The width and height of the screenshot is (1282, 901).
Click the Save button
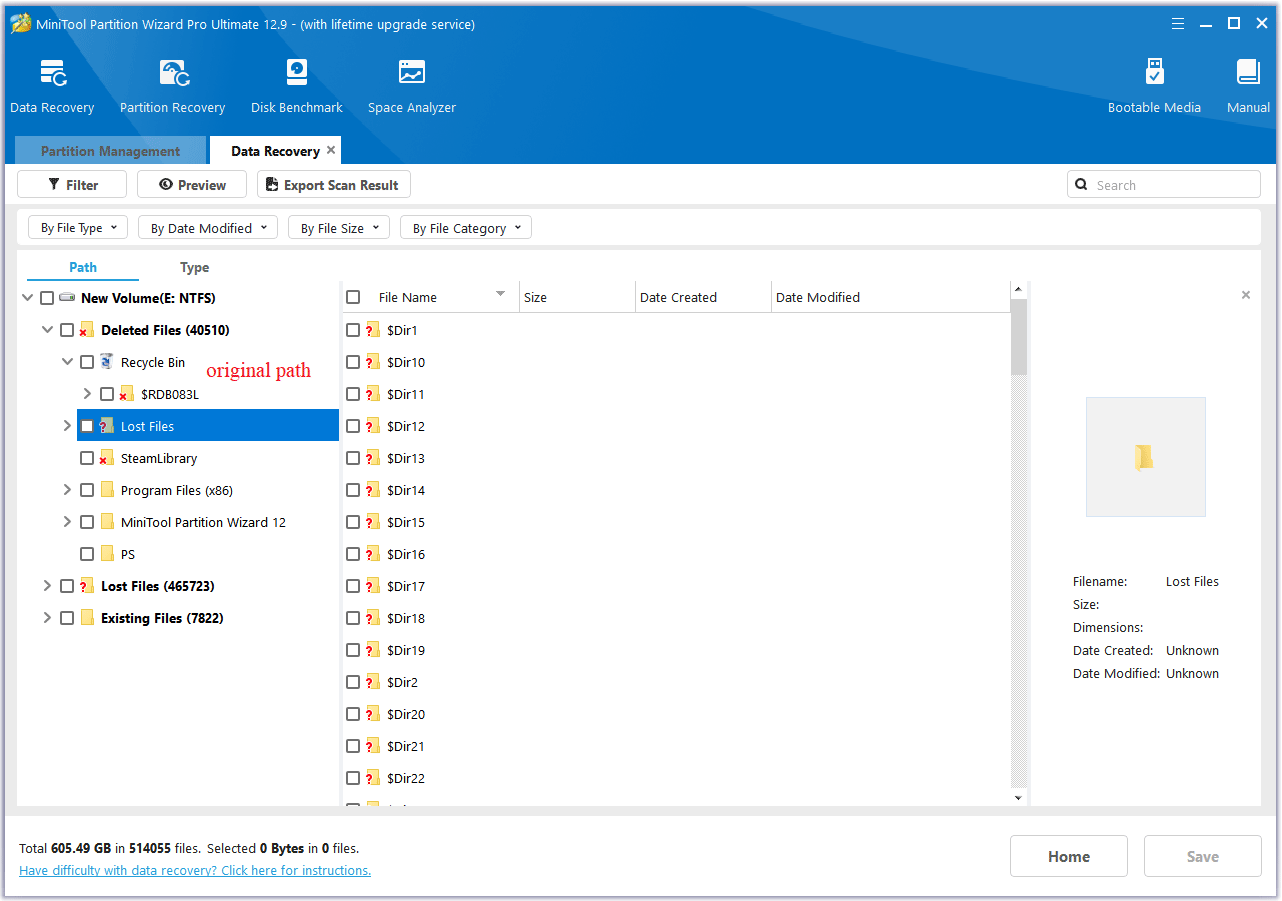tap(1203, 856)
